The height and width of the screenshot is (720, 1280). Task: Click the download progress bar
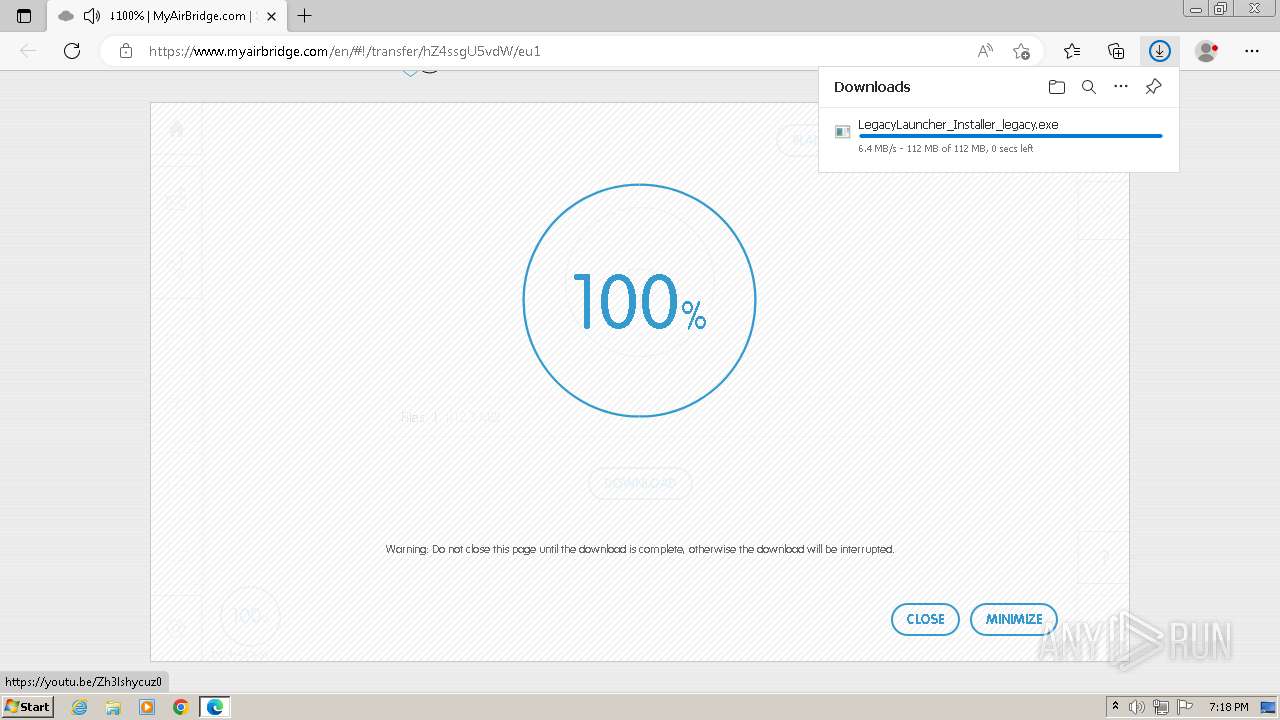click(1010, 136)
